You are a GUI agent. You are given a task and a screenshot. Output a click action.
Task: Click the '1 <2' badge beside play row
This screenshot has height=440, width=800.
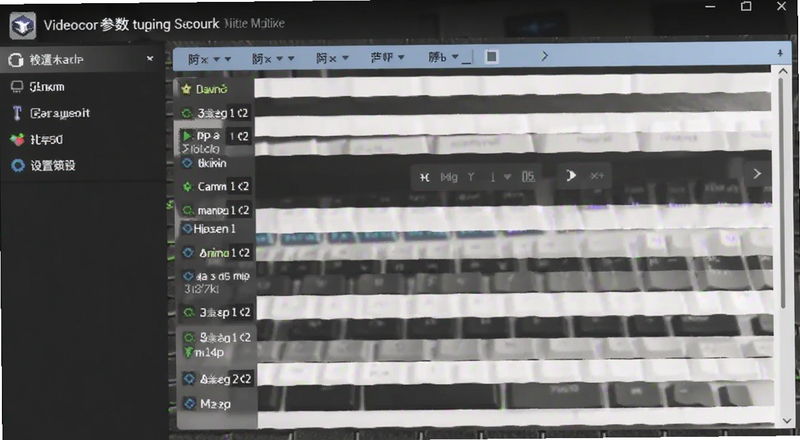tap(238, 136)
